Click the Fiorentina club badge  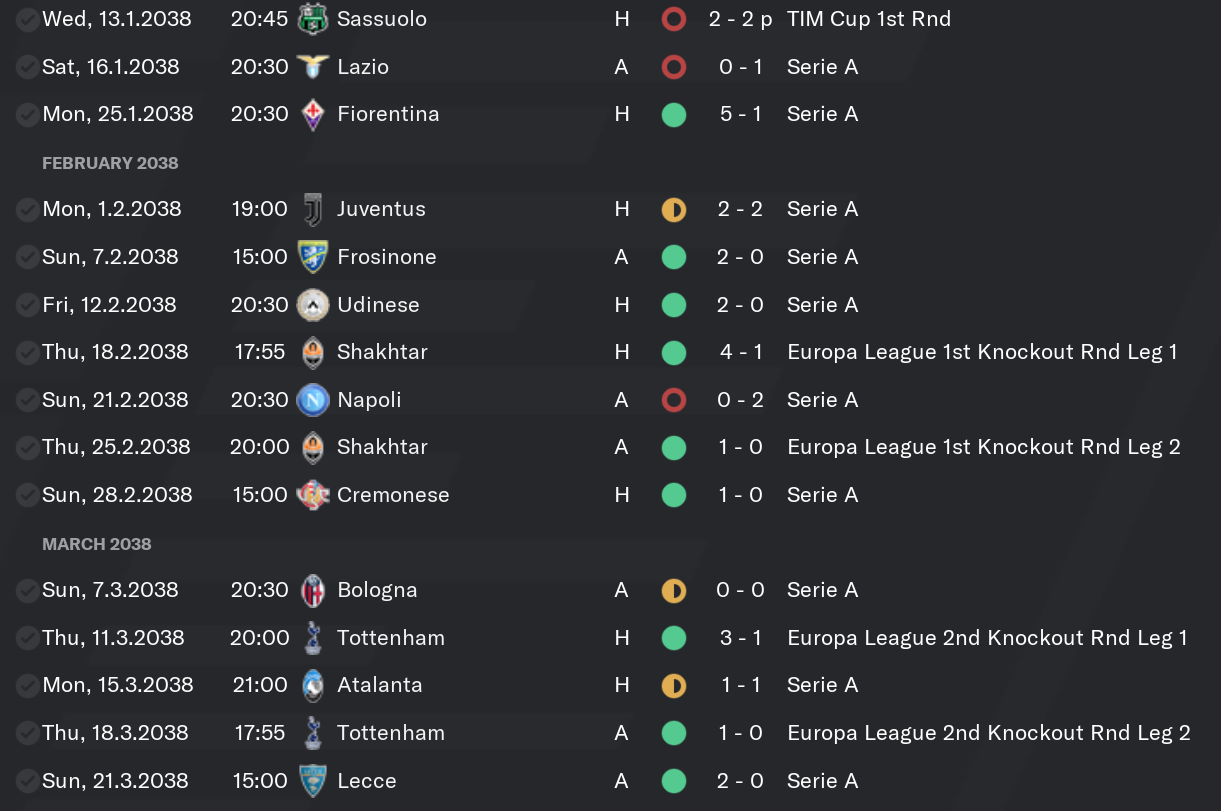coord(313,114)
